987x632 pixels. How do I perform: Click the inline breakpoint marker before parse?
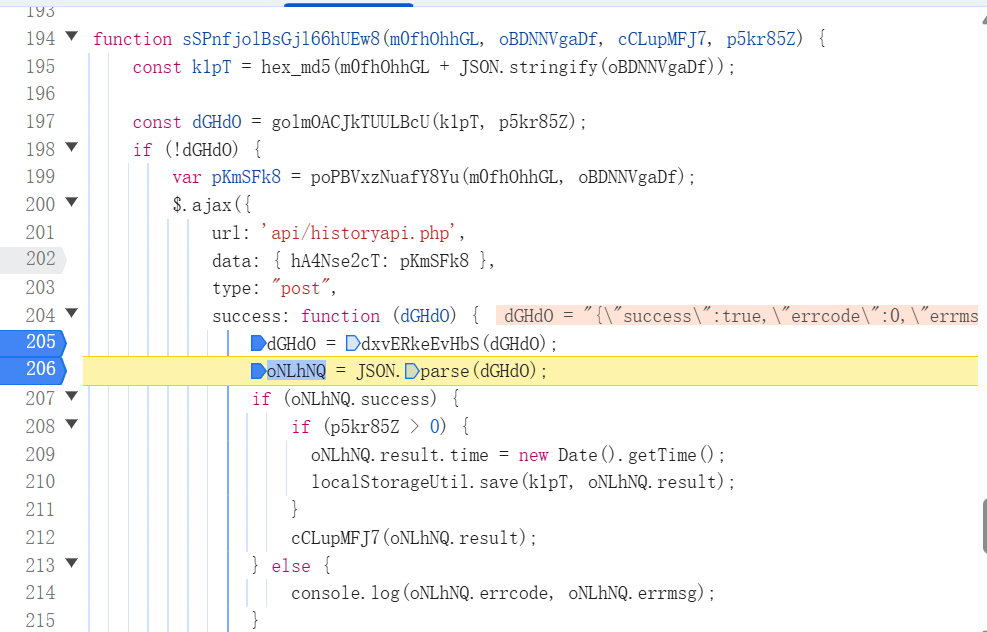click(x=412, y=371)
